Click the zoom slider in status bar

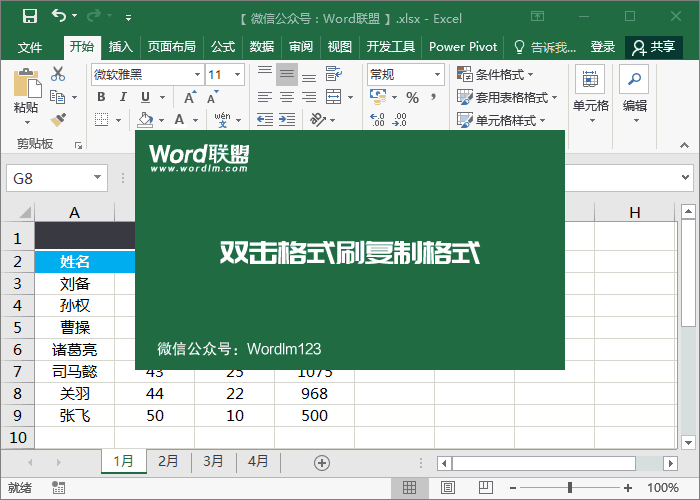click(569, 488)
